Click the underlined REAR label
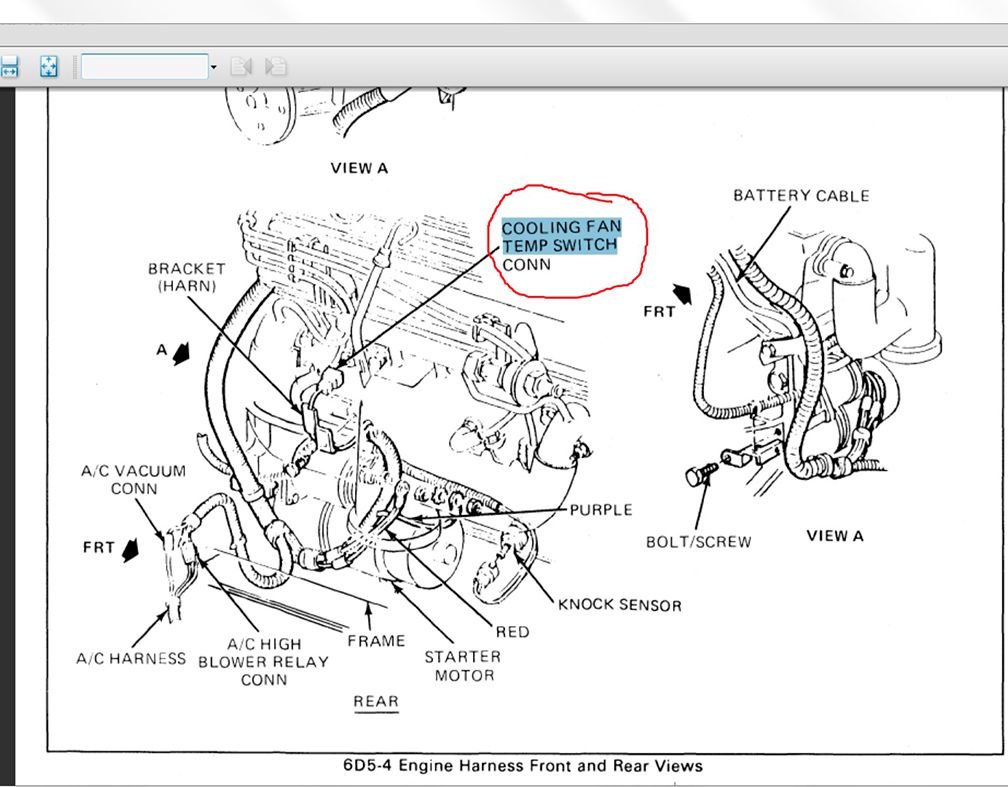The width and height of the screenshot is (1008, 787). [x=375, y=701]
